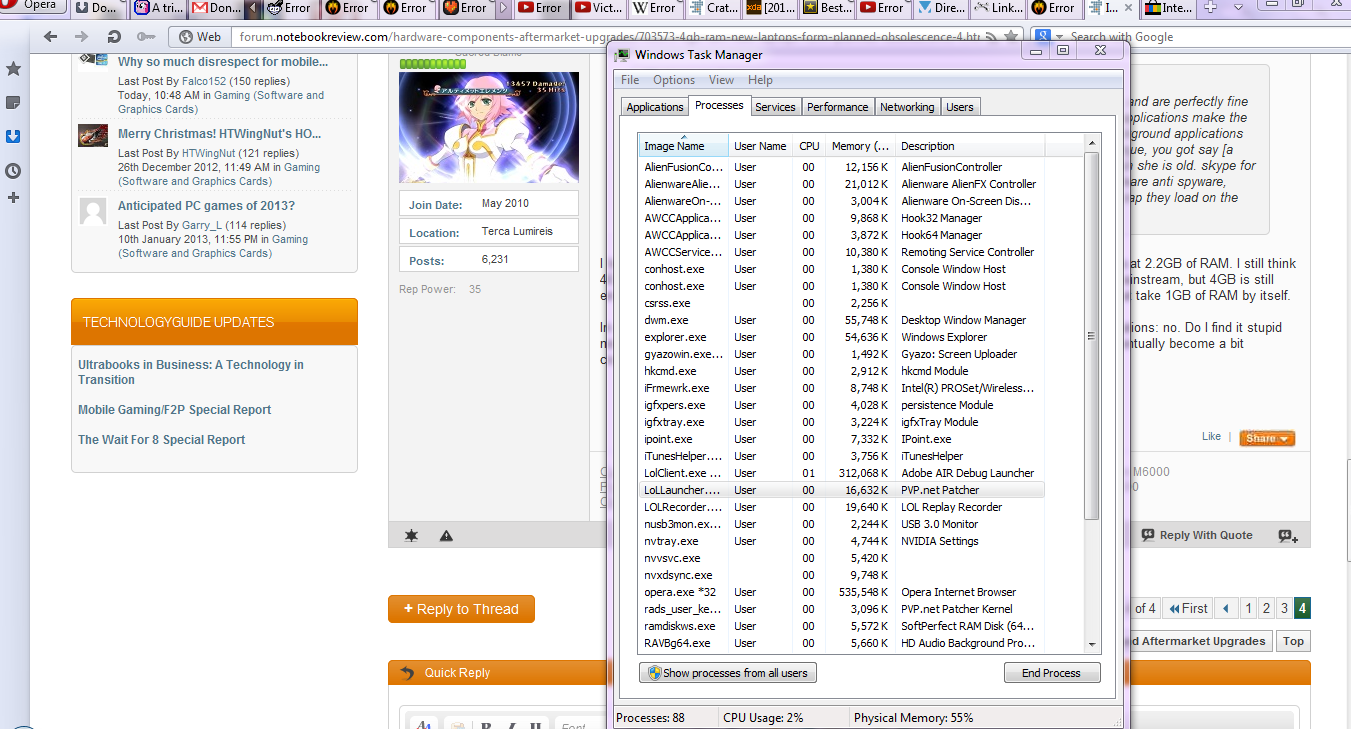Open the new tab plus button

pos(1211,8)
